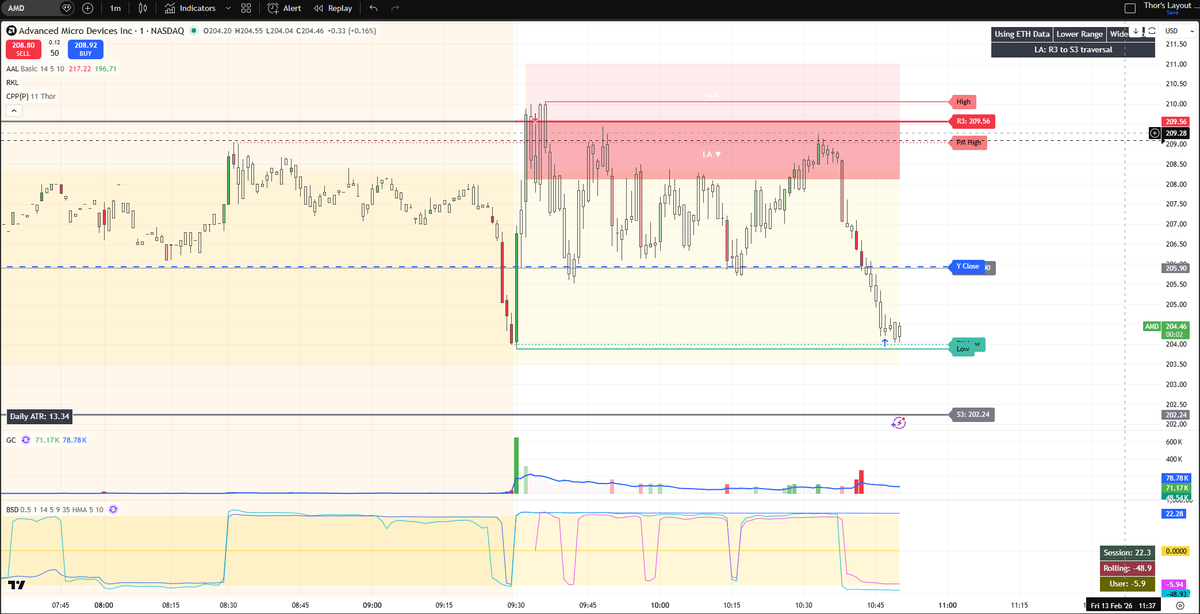Viewport: 1200px width, 614px height.
Task: Select the RKL indicator legend
Action: point(12,83)
